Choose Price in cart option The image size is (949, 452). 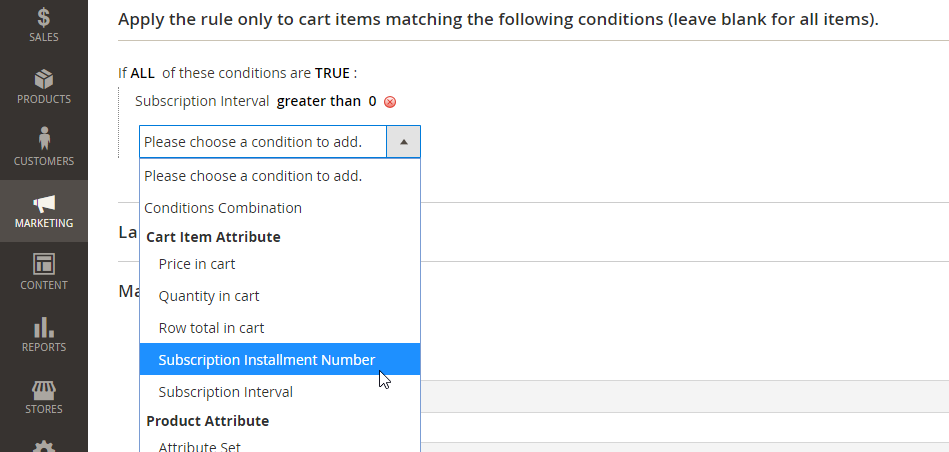[197, 264]
